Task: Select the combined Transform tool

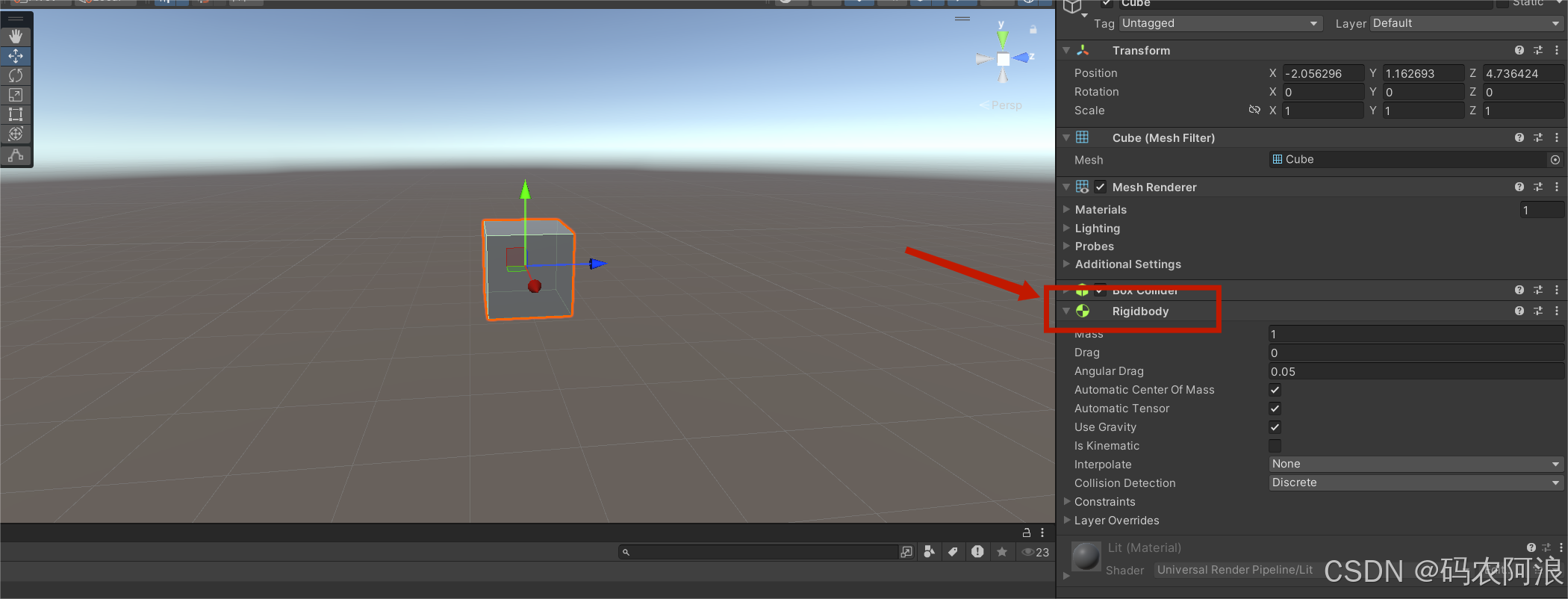Action: [x=16, y=134]
